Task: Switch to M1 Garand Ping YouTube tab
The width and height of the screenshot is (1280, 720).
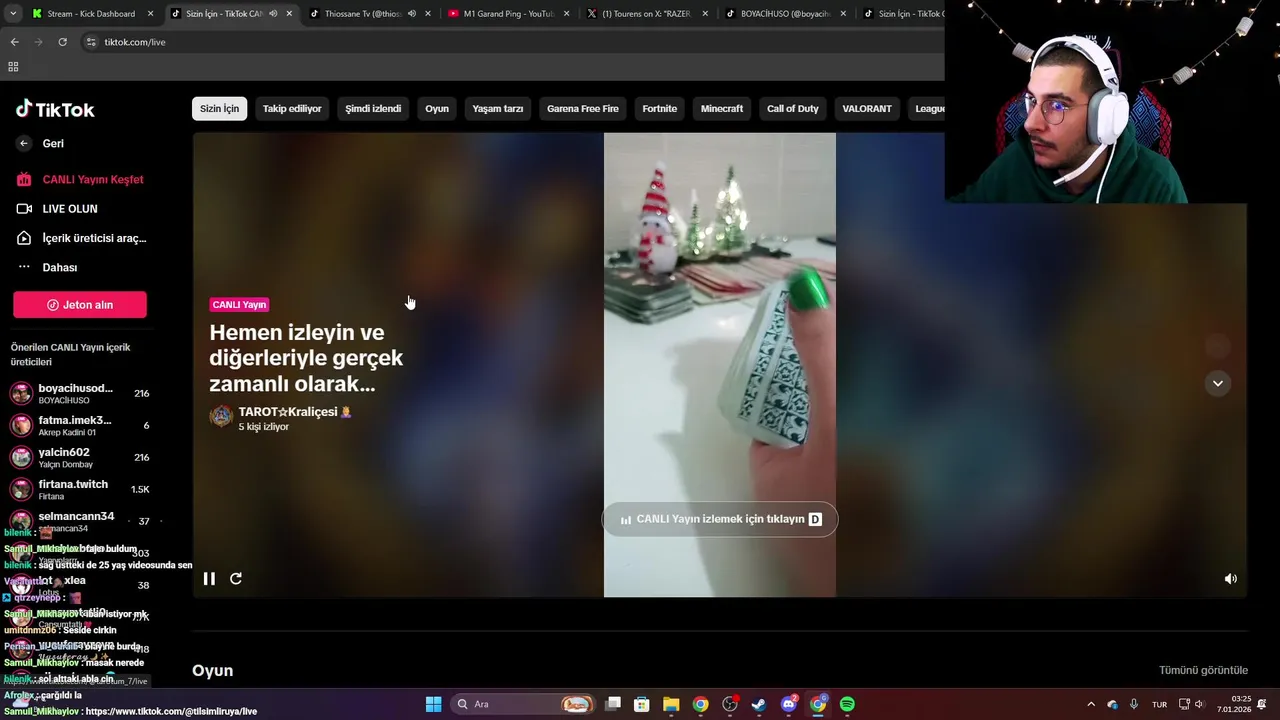Action: [508, 14]
